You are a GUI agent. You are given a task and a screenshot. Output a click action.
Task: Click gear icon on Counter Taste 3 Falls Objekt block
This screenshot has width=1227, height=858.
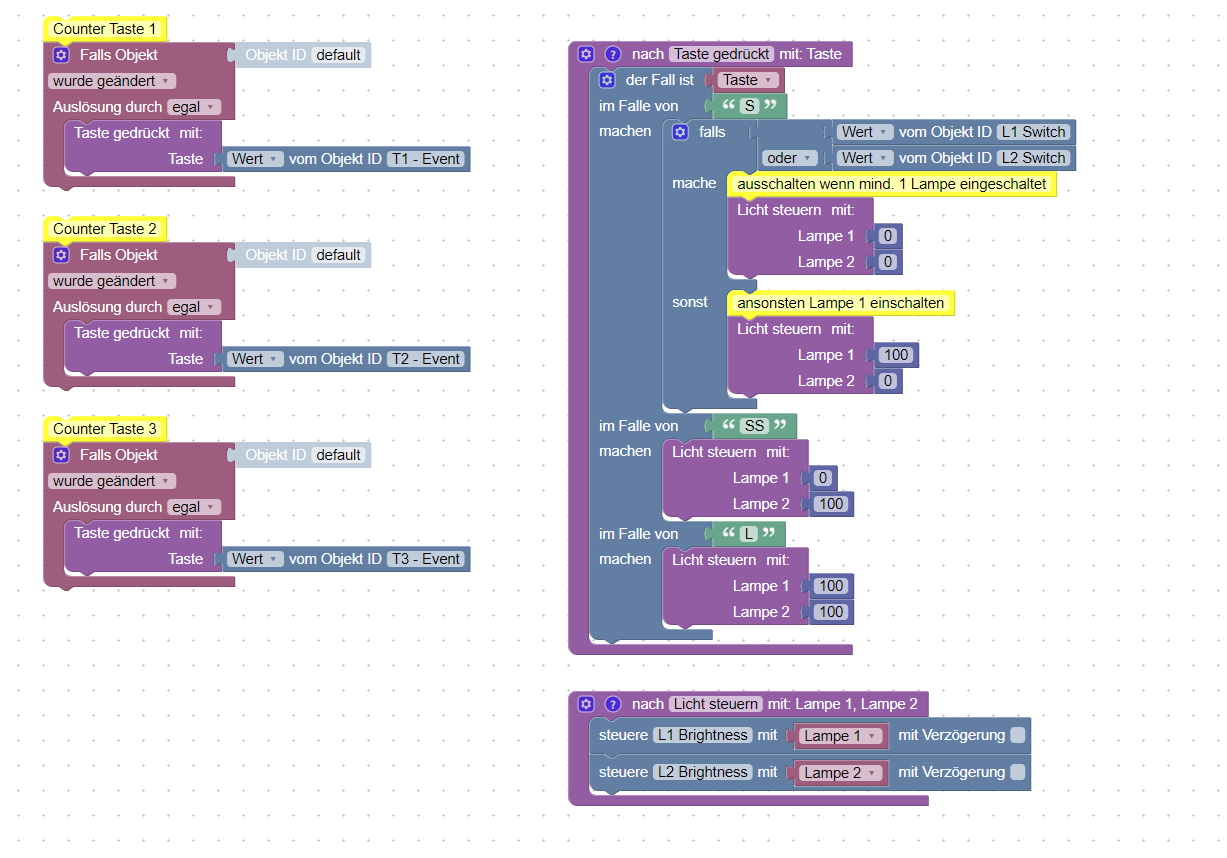[x=61, y=455]
